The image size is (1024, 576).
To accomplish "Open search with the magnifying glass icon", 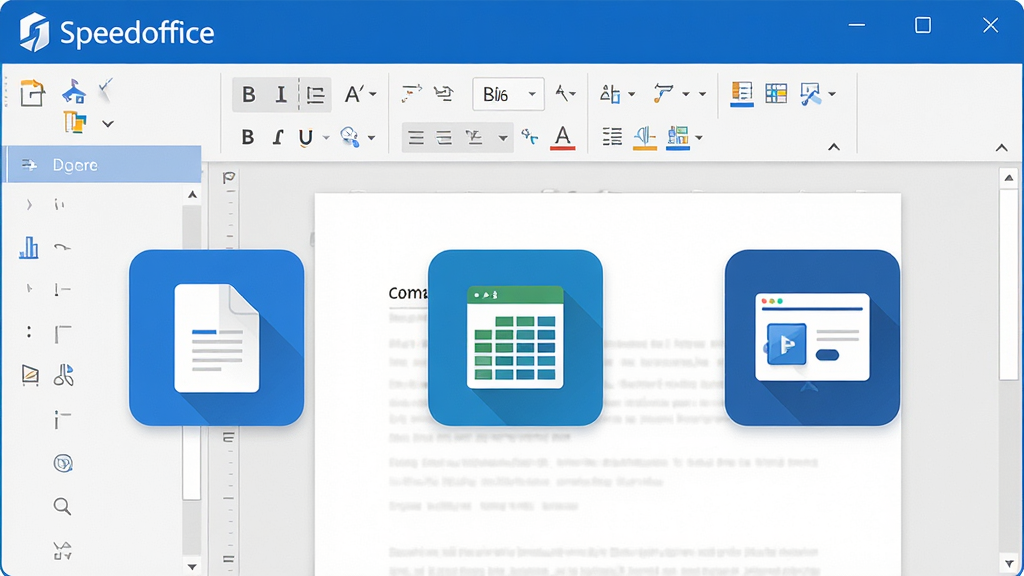I will [62, 506].
